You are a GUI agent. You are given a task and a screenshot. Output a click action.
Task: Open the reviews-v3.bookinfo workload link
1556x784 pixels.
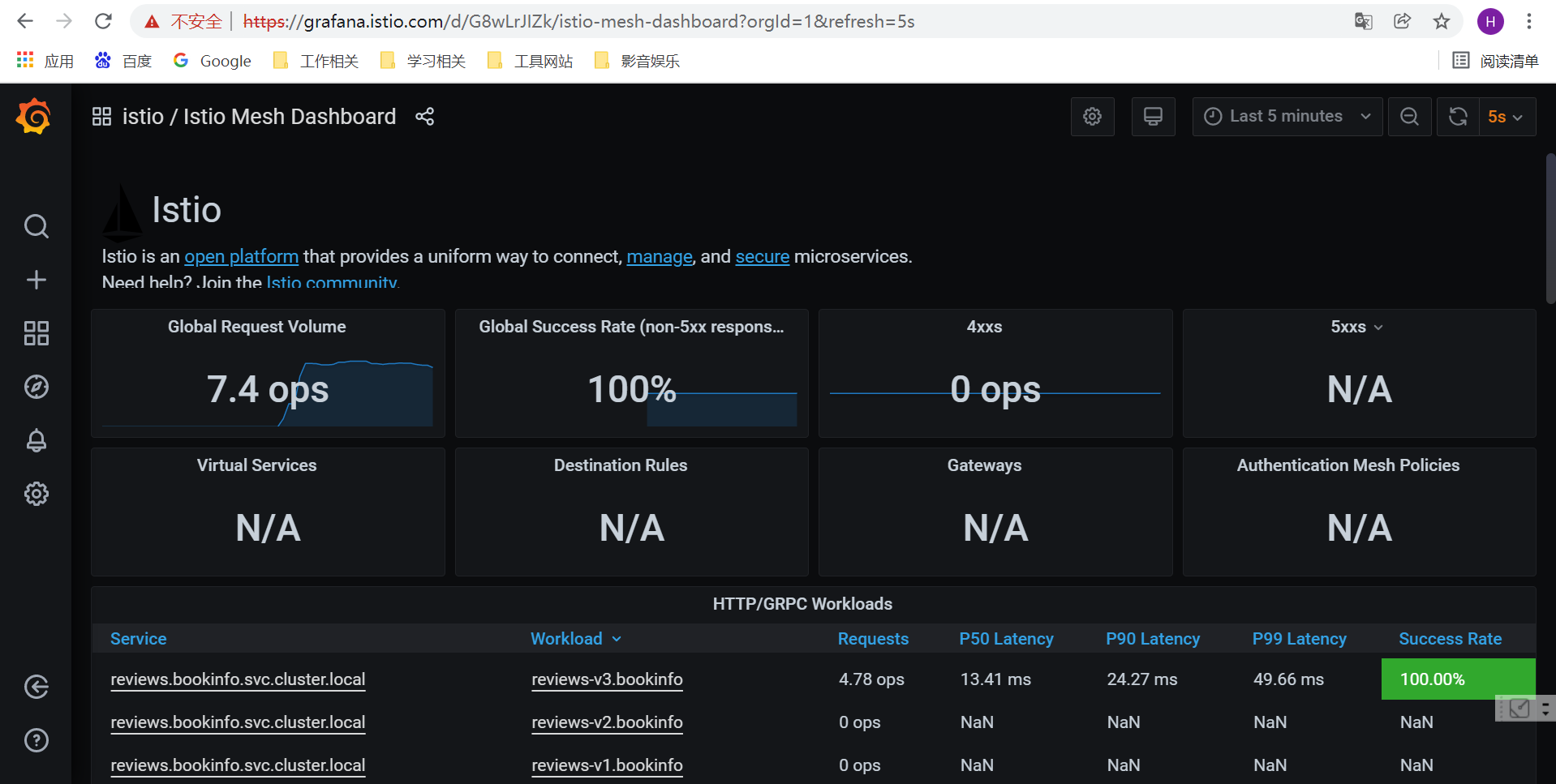pyautogui.click(x=607, y=679)
